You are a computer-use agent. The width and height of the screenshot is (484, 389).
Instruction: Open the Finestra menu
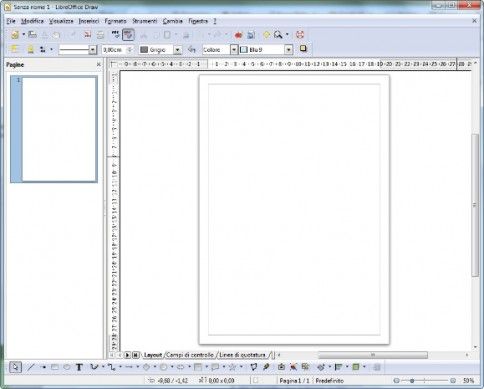[198, 21]
